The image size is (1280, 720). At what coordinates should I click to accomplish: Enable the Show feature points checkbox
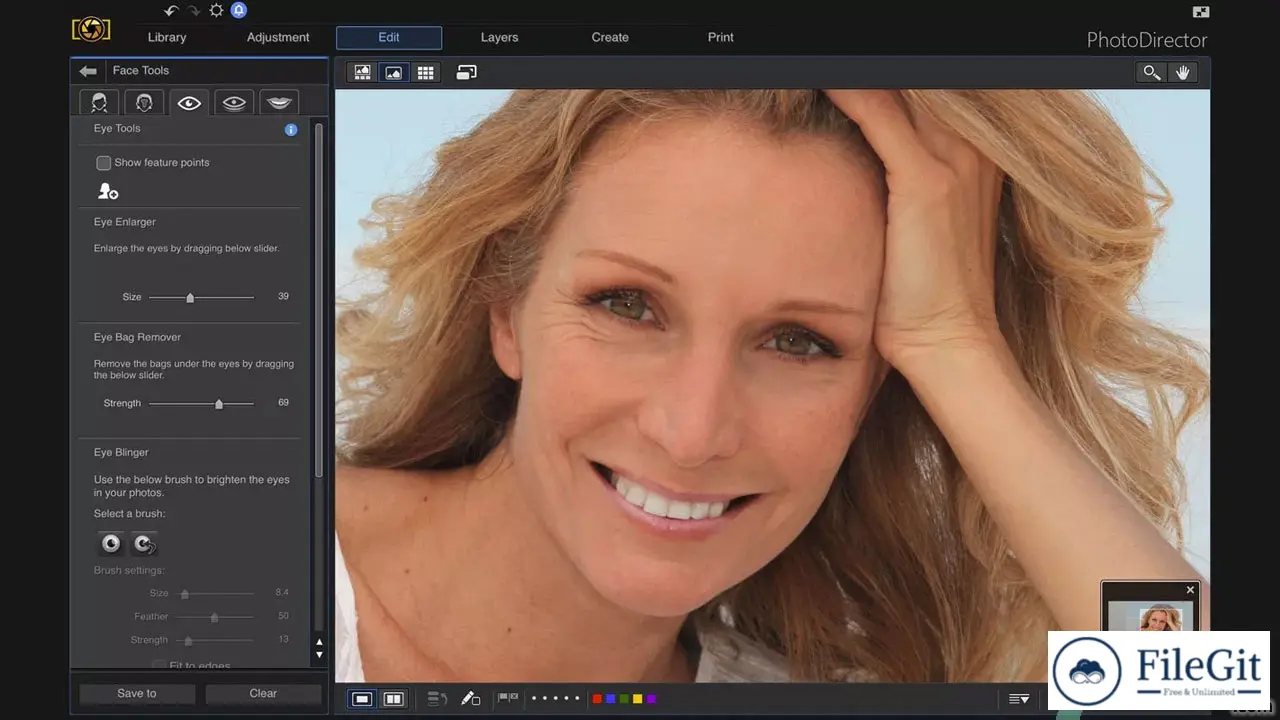pyautogui.click(x=103, y=163)
